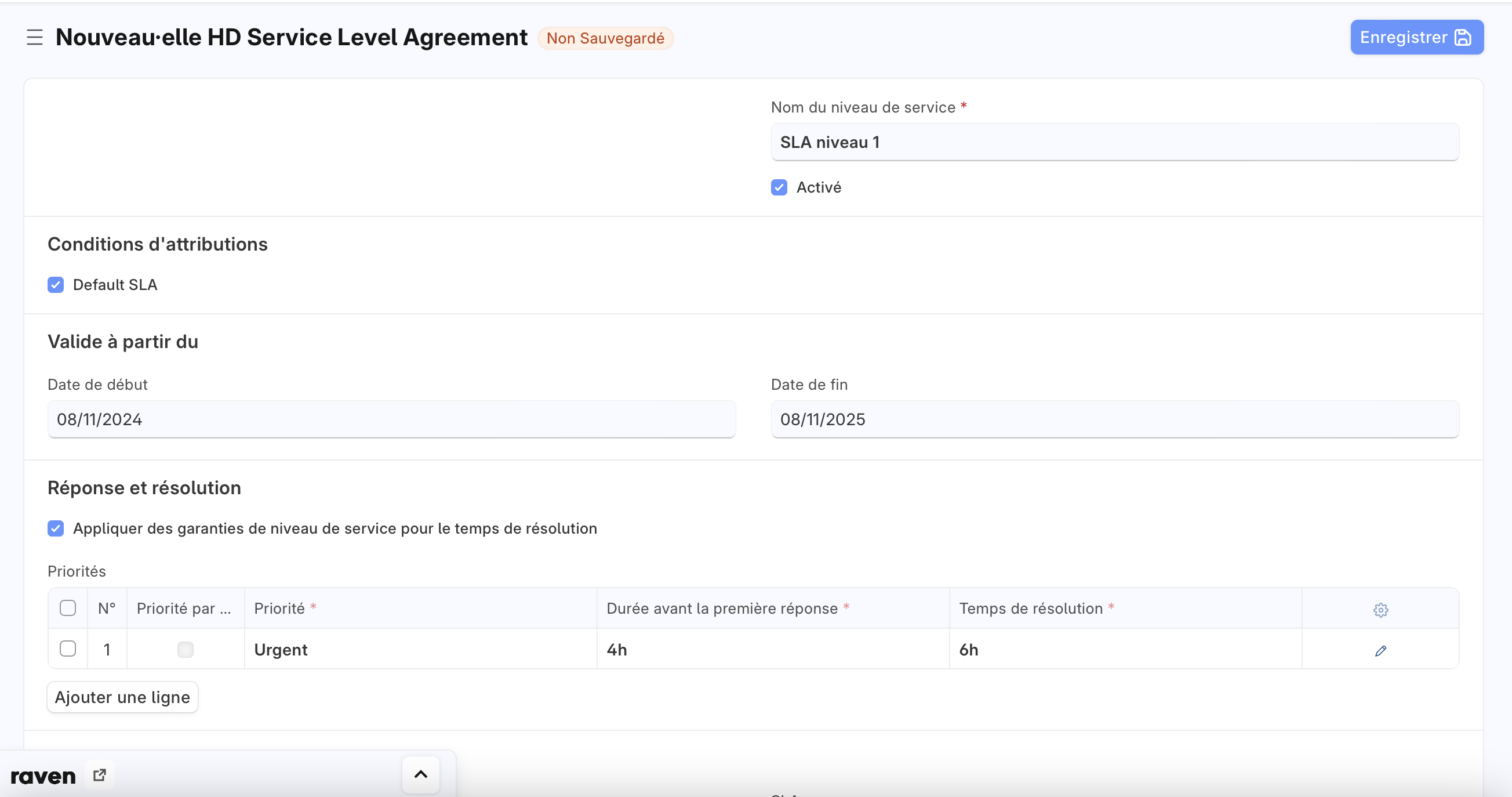Click the Non Sauvegardé status badge

click(x=605, y=38)
